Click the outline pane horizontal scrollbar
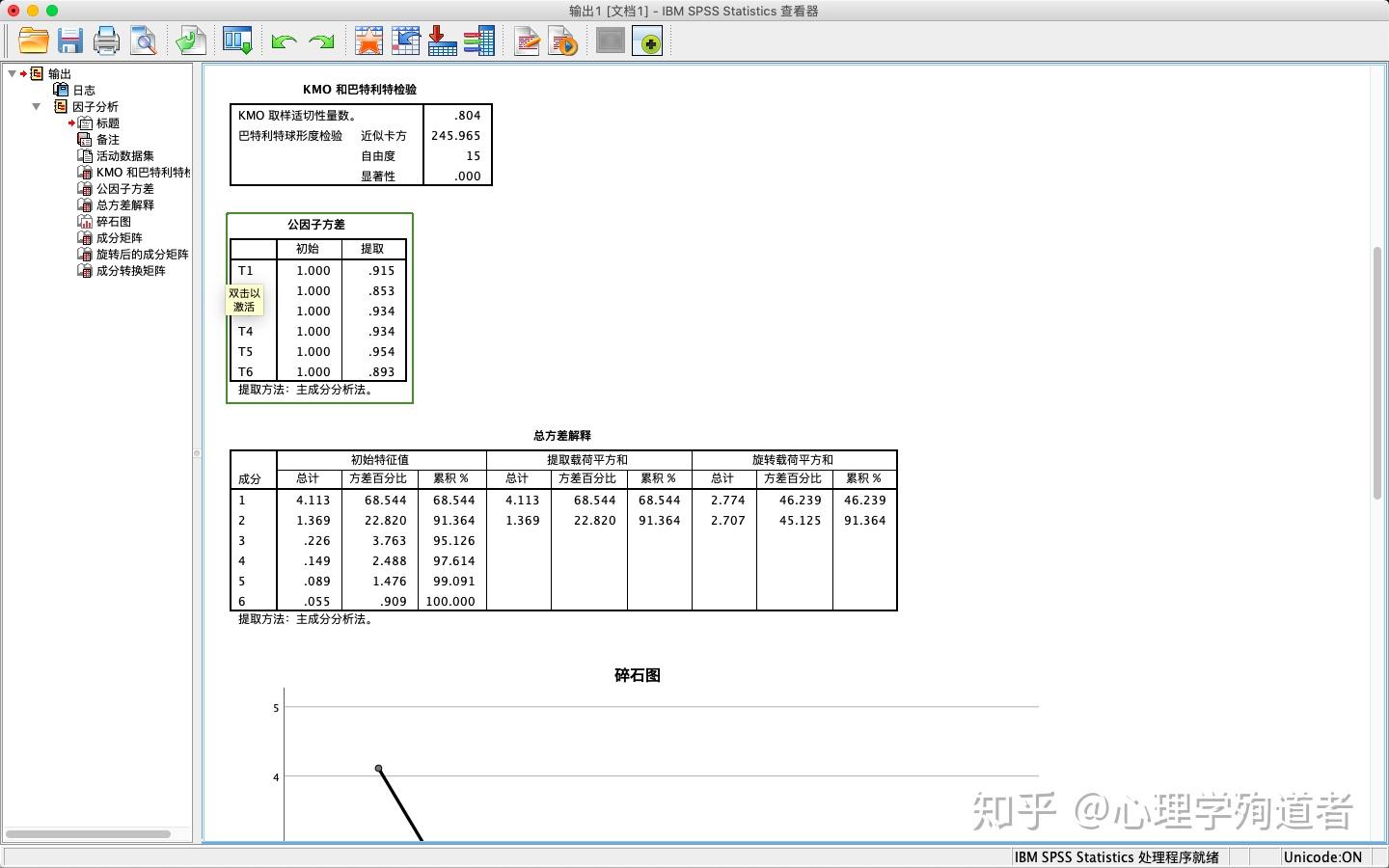 click(89, 833)
